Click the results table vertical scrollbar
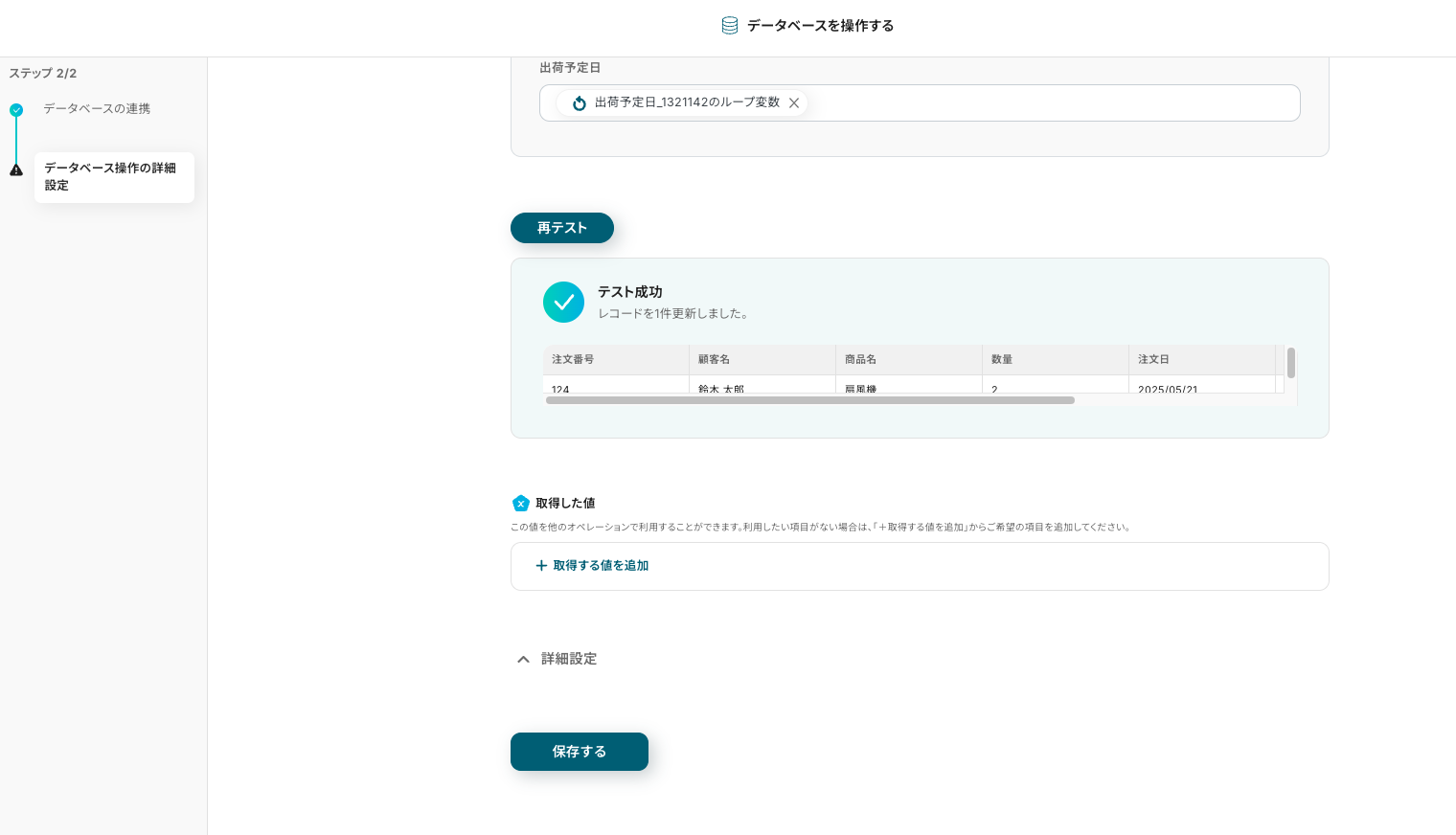Viewport: 1456px width, 835px height. (x=1291, y=364)
